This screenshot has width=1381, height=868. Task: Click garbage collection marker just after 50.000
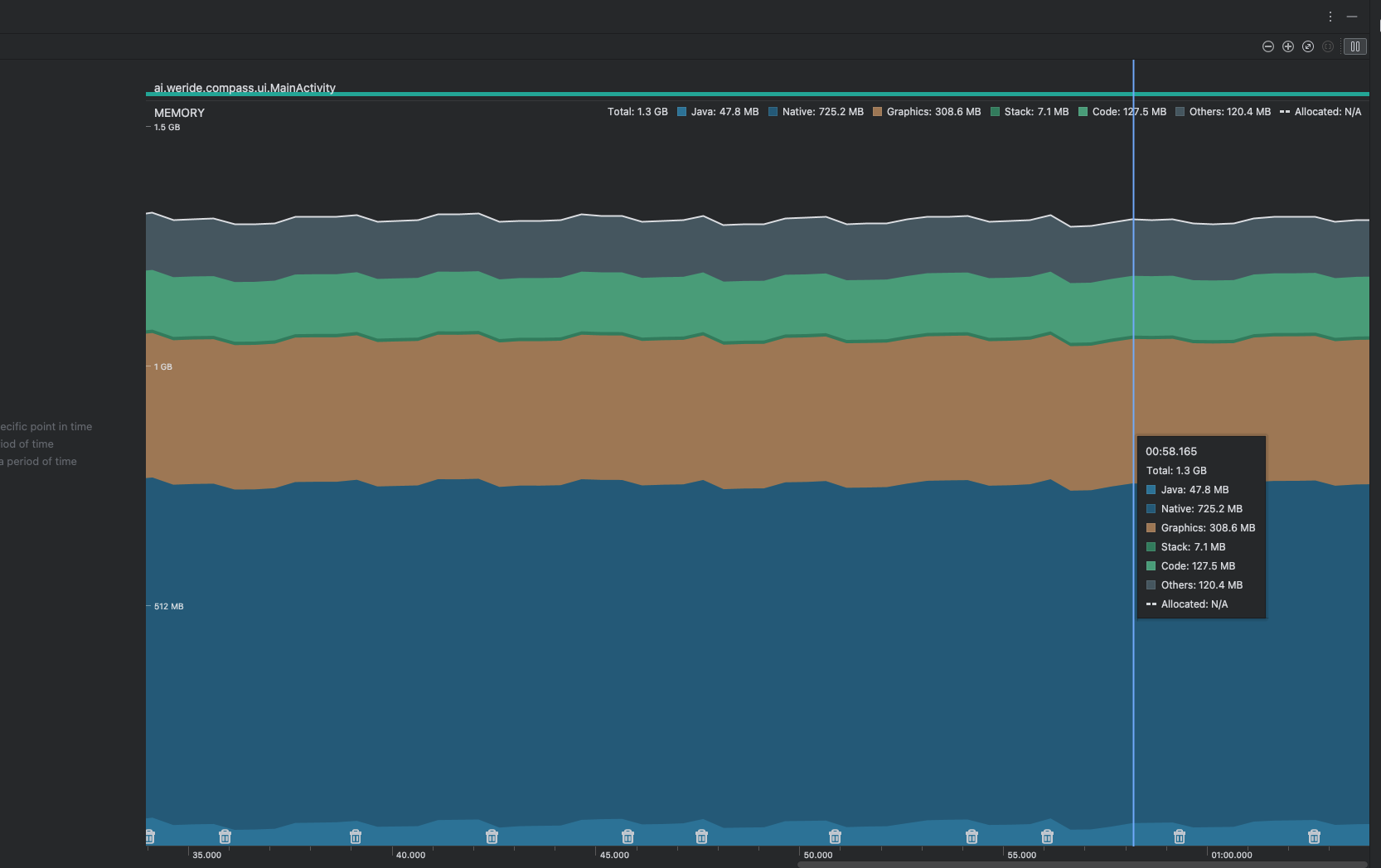pyautogui.click(x=835, y=836)
